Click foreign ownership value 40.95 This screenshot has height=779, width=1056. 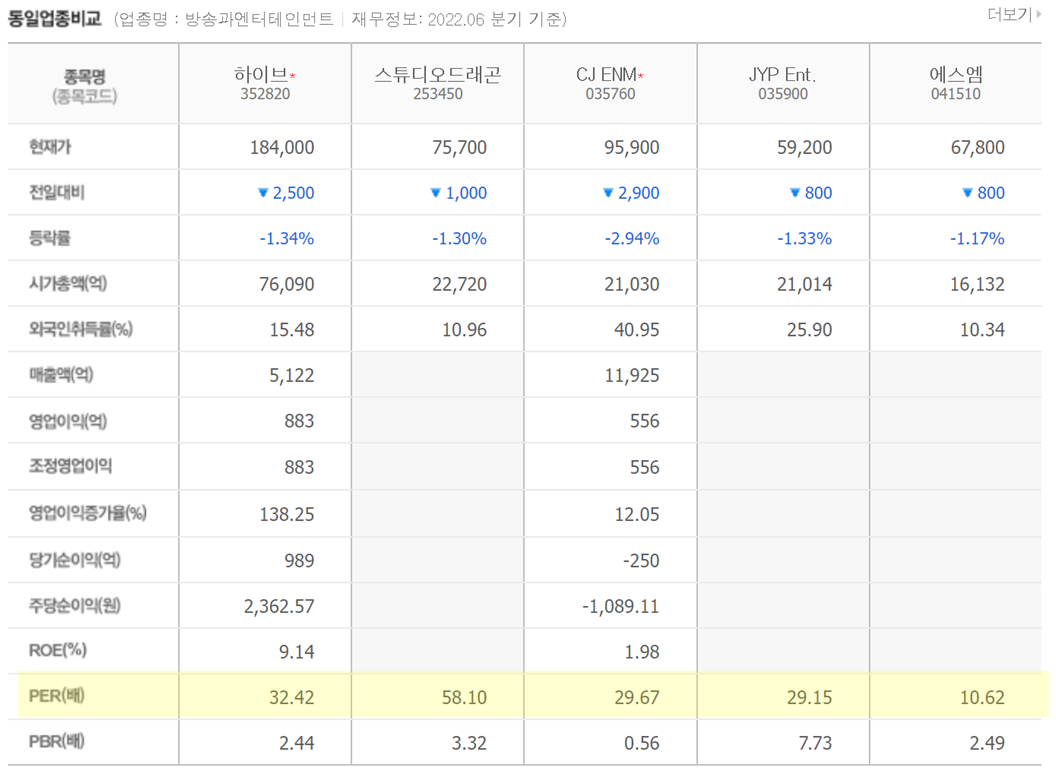click(637, 330)
